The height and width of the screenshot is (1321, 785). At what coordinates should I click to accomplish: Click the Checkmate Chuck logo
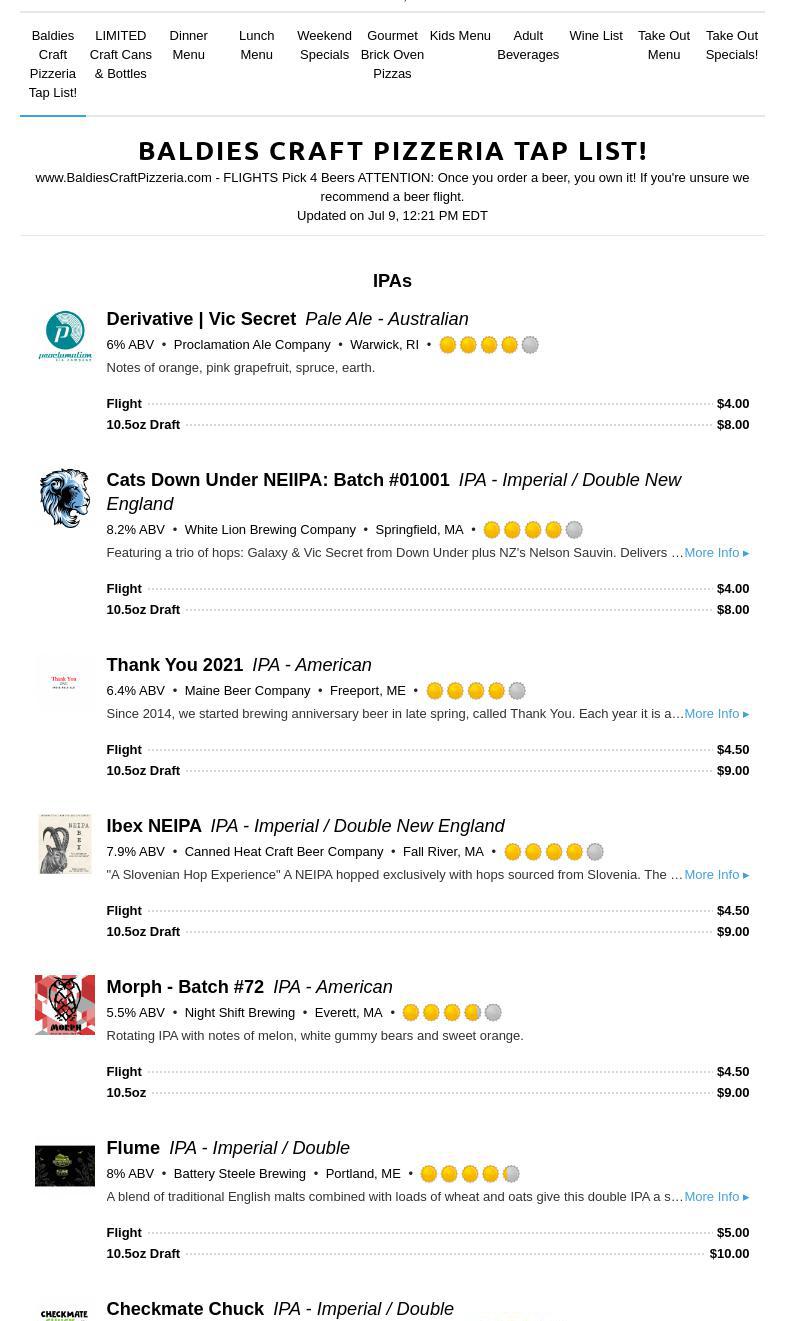pos(65,1313)
